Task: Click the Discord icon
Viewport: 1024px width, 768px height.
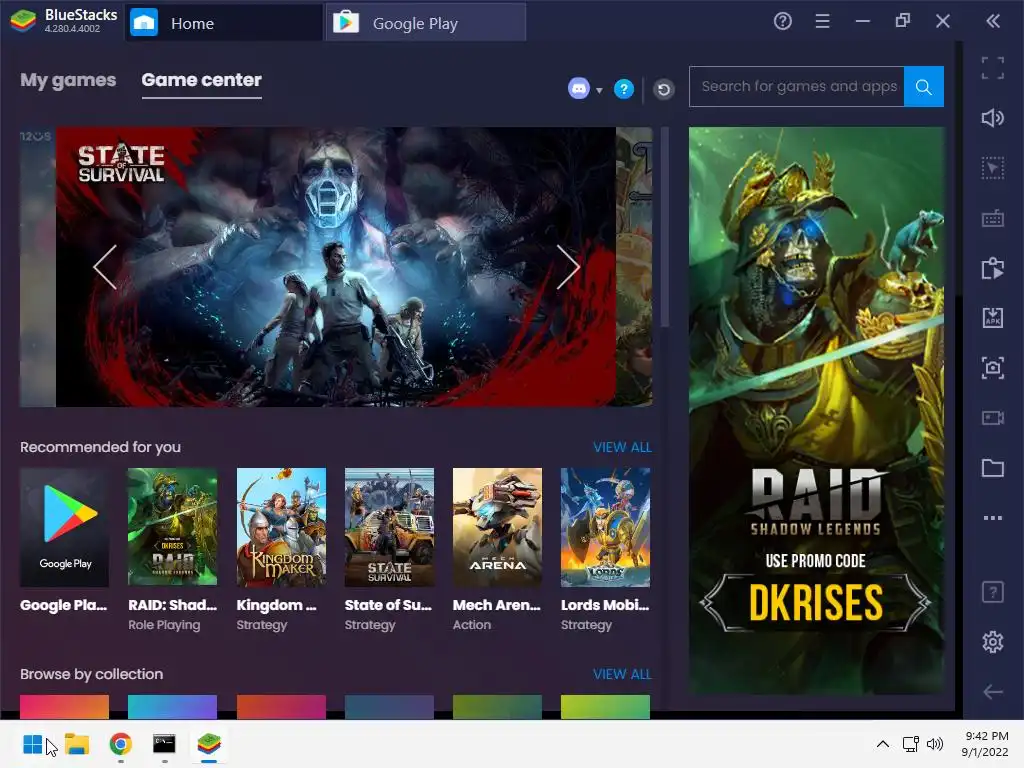Action: 579,88
